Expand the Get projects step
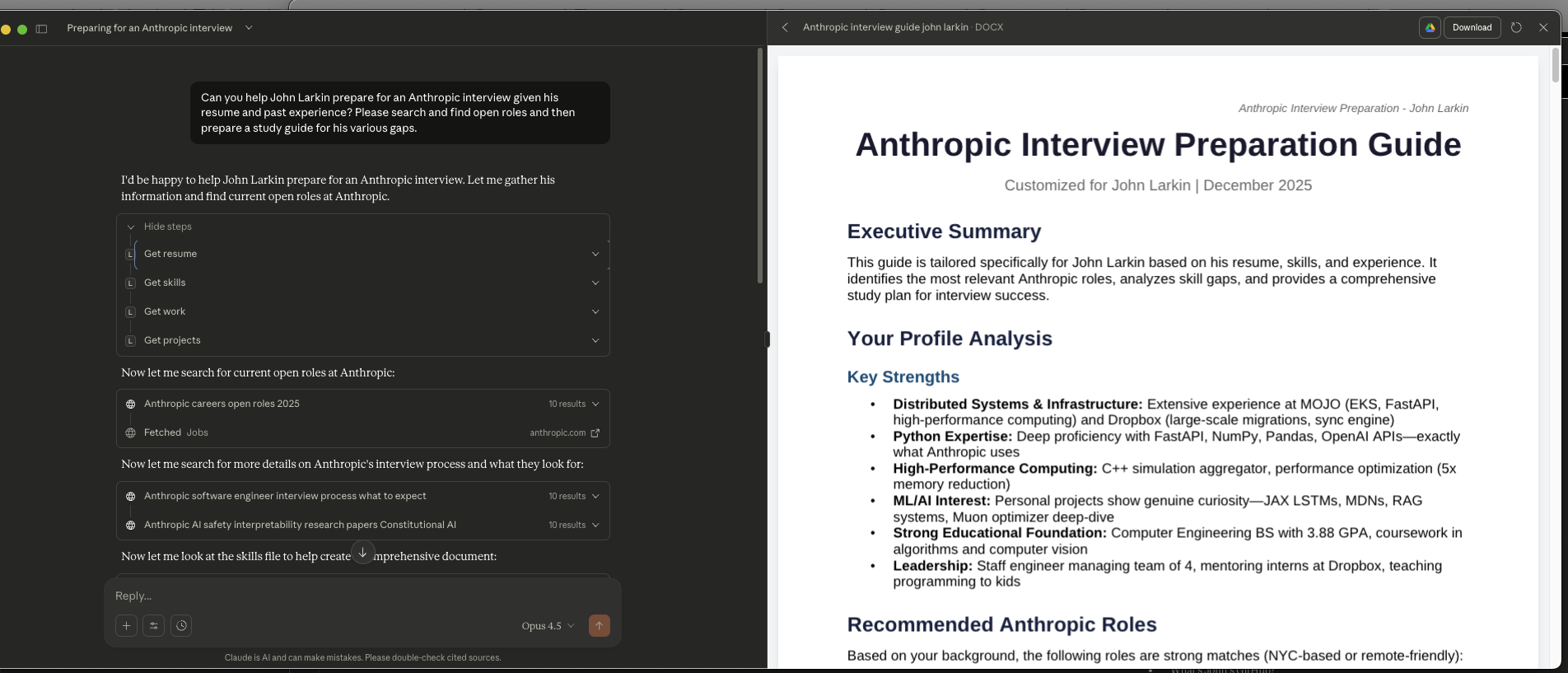The image size is (1568, 673). point(595,341)
